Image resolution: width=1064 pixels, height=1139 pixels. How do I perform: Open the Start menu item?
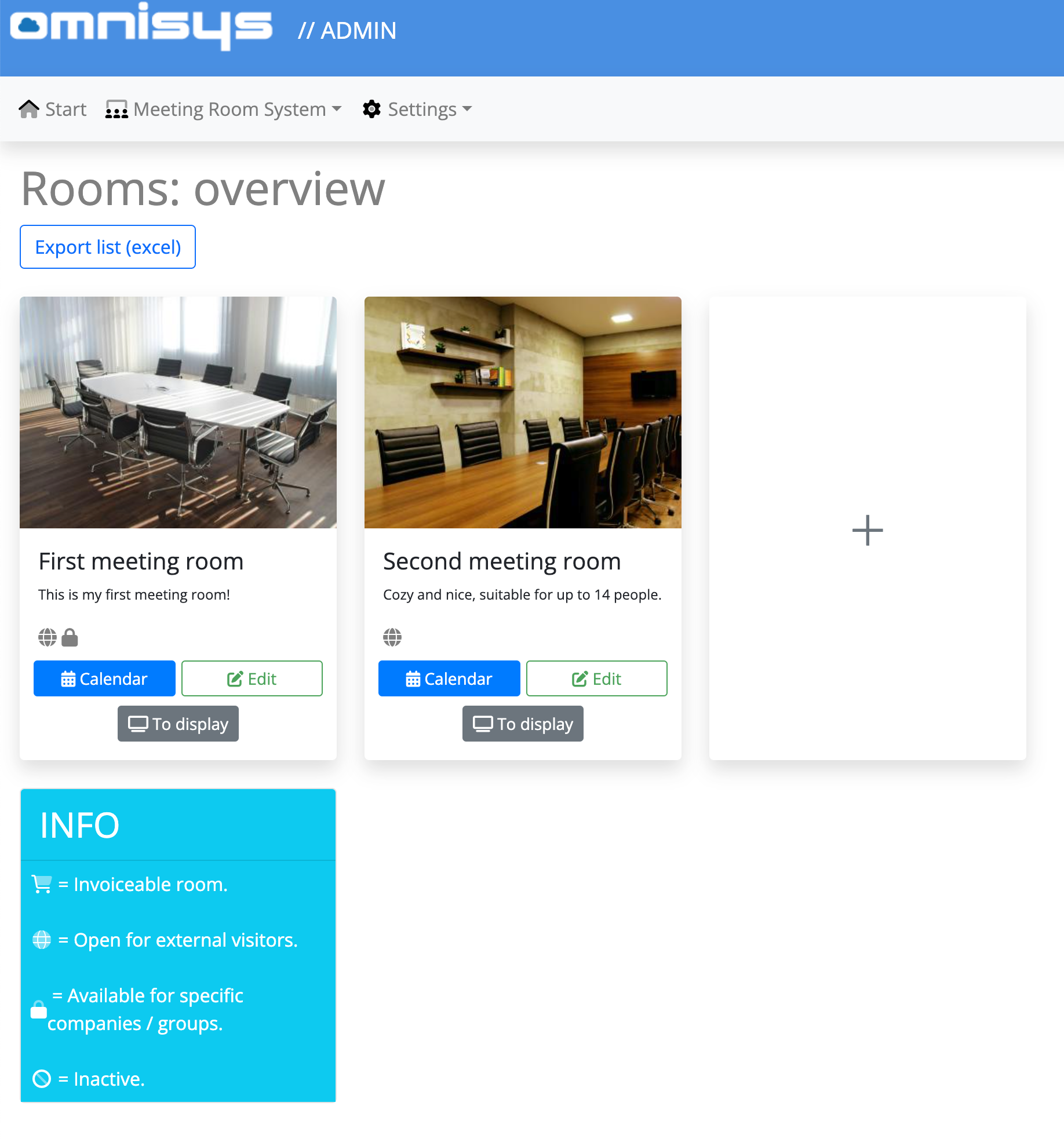(x=65, y=109)
